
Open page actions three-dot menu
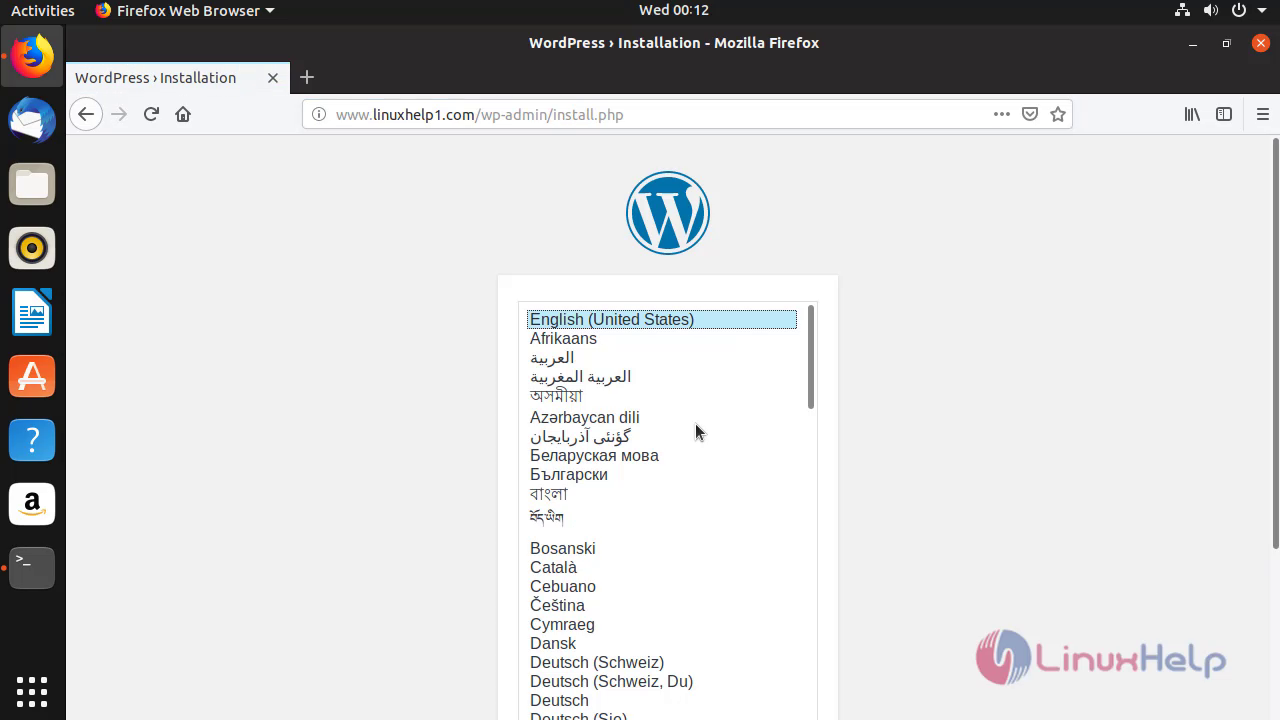tap(1002, 114)
